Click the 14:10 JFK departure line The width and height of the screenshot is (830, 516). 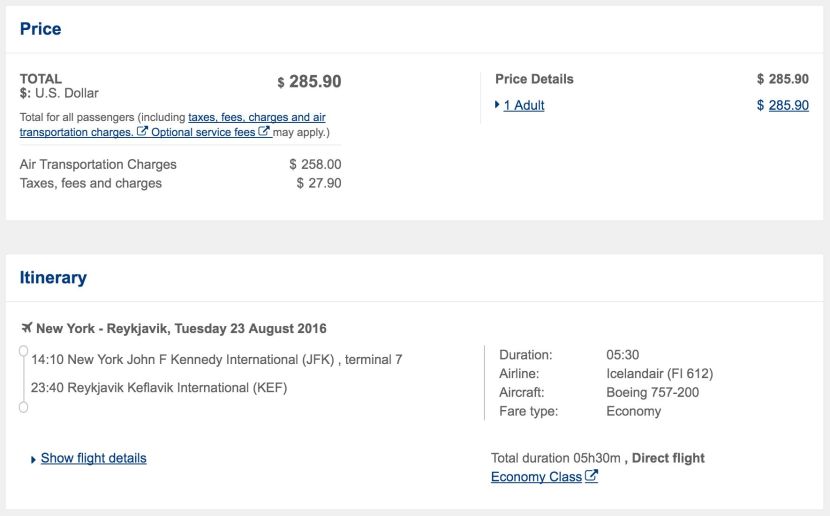coord(216,360)
